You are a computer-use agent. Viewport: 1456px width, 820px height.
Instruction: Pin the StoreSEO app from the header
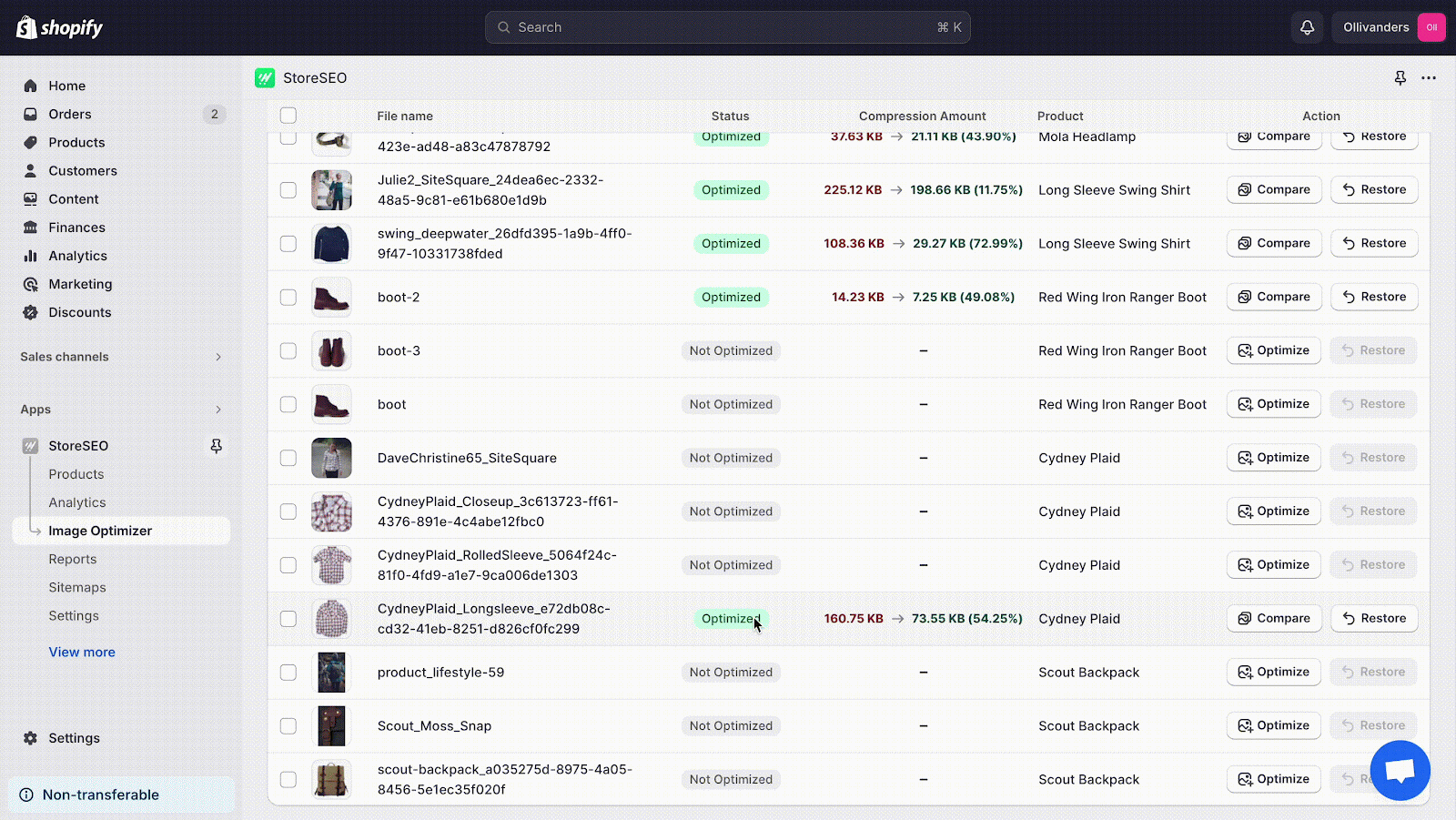1400,78
